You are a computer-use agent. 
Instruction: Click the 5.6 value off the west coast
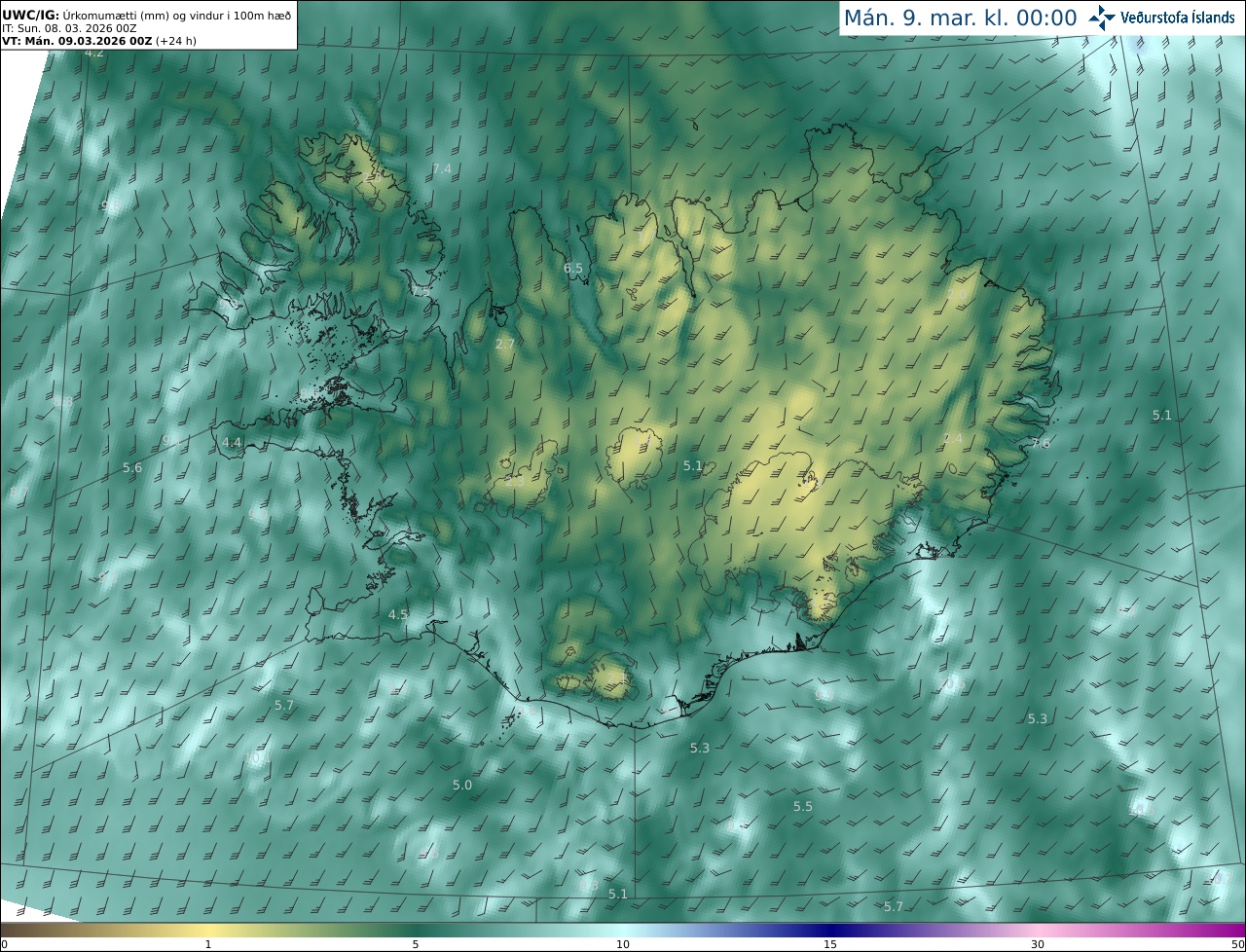[132, 468]
